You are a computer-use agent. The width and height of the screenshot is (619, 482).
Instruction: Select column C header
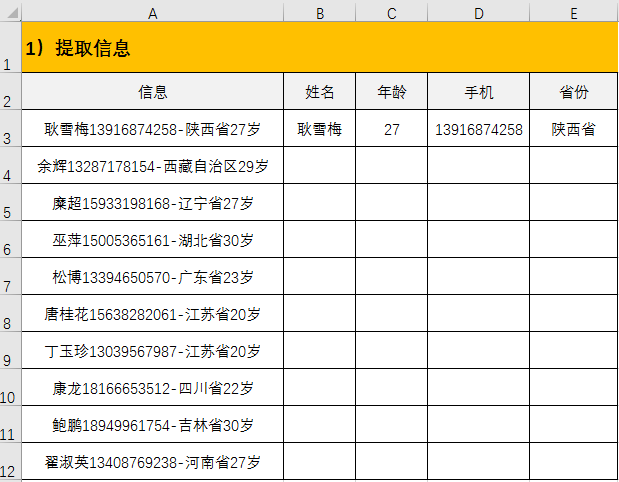coord(392,13)
